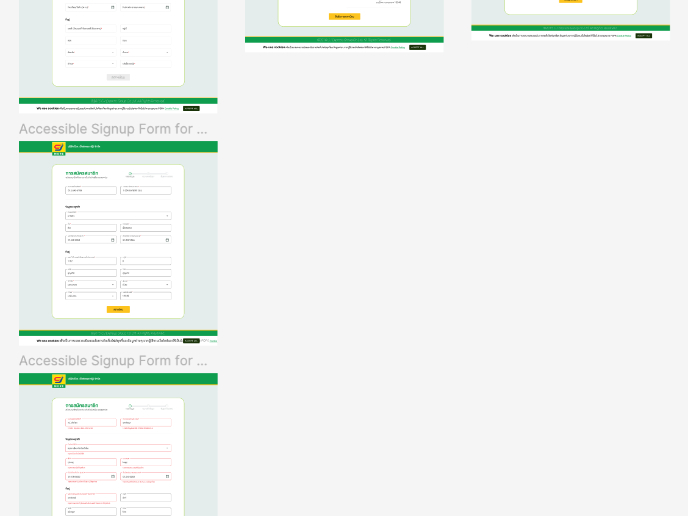Open the green cookie policy link in the right-column frame

click(x=624, y=36)
